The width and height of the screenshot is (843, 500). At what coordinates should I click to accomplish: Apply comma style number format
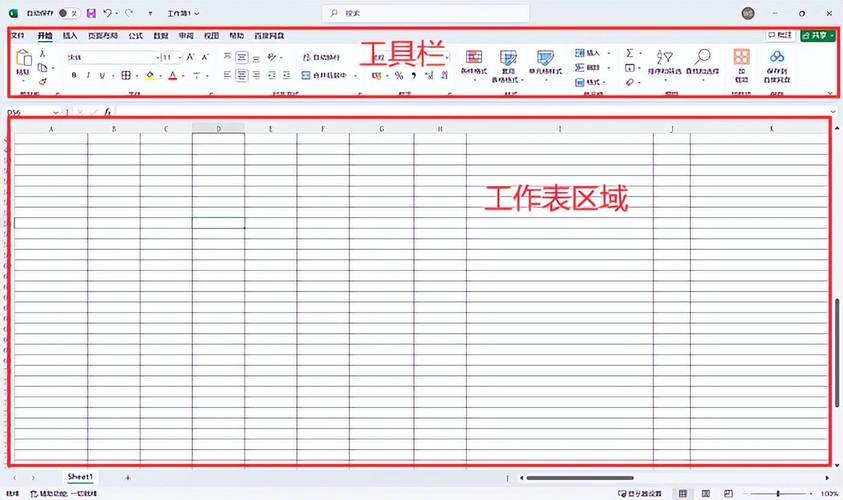(x=413, y=76)
